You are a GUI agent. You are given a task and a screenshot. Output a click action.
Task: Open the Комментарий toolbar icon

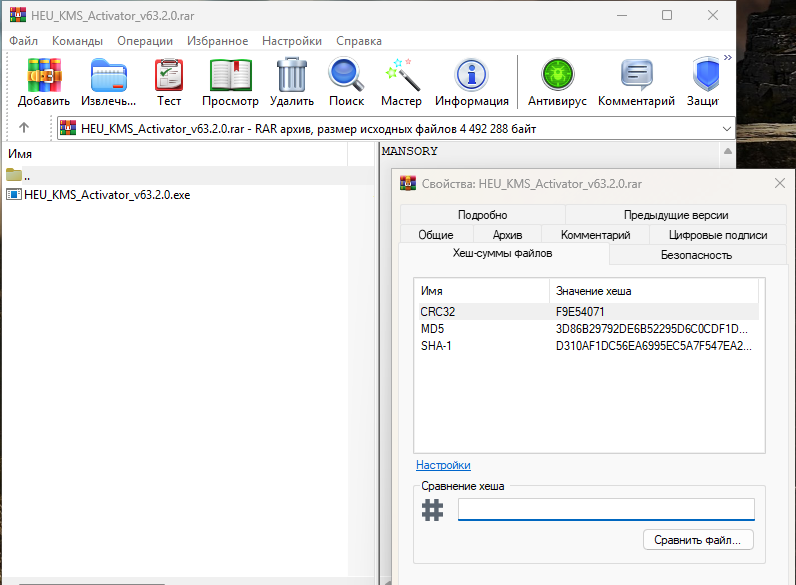click(x=637, y=75)
